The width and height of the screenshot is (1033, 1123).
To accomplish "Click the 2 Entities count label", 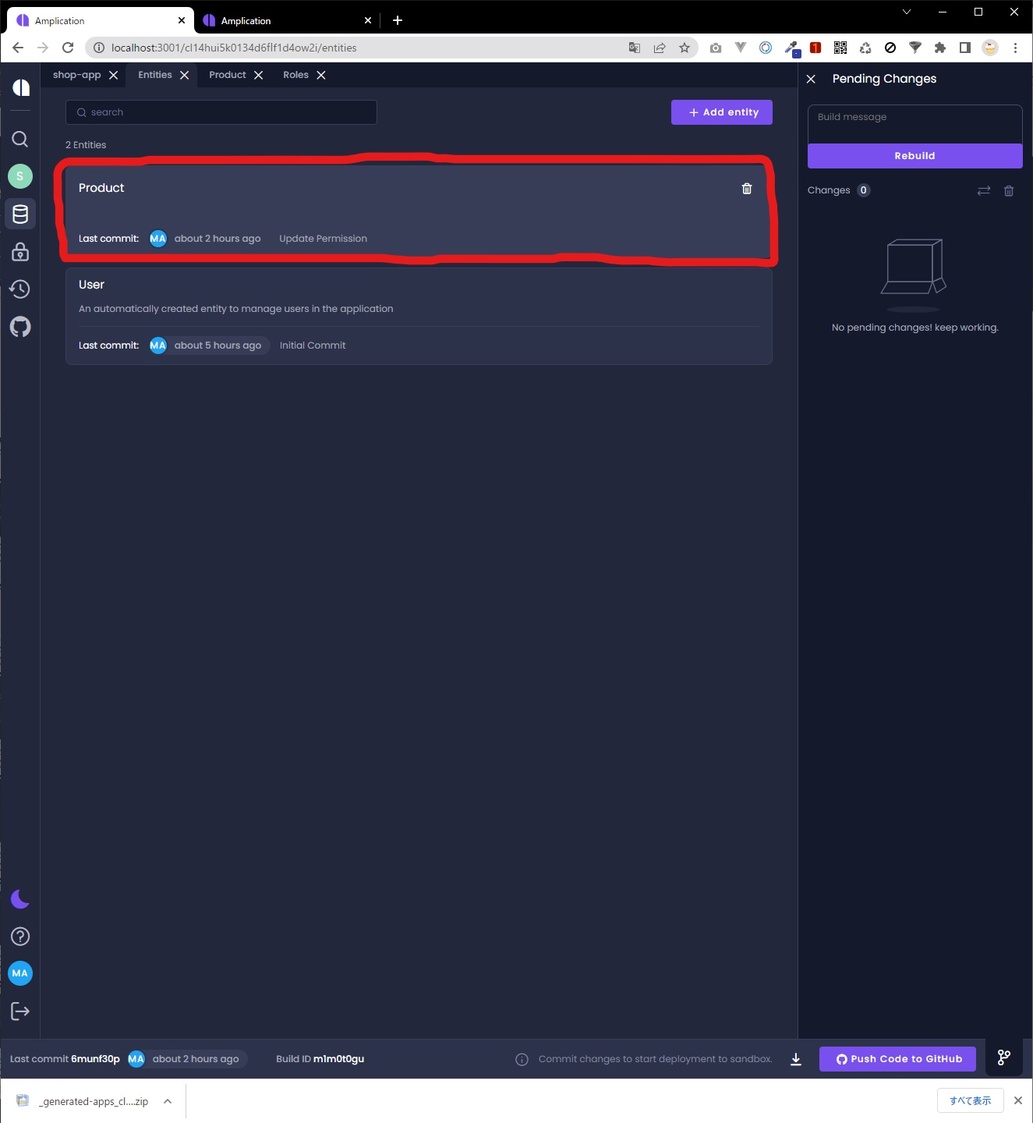I will (x=86, y=145).
